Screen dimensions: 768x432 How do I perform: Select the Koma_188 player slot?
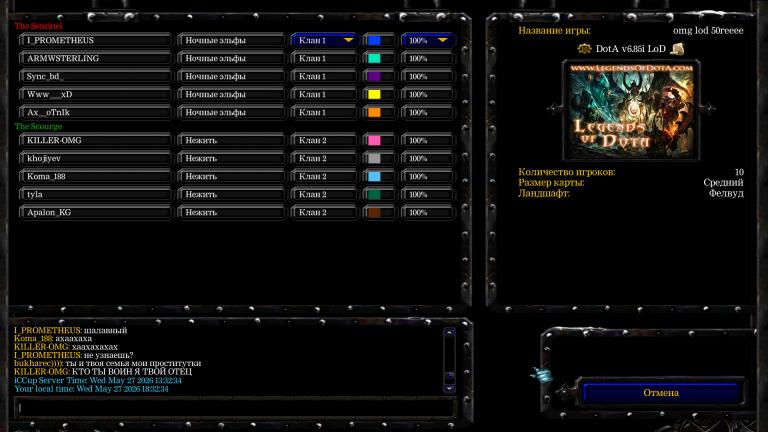(96, 176)
